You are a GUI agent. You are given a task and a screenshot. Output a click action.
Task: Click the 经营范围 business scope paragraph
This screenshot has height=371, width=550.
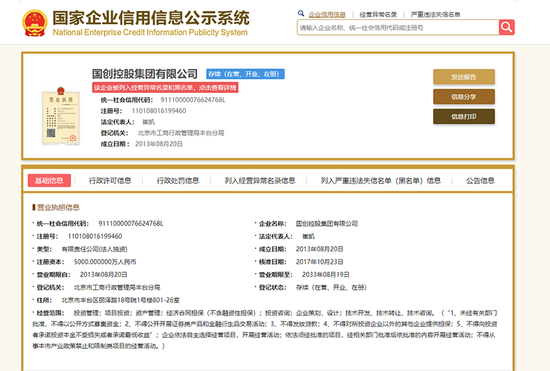pyautogui.click(x=265, y=329)
